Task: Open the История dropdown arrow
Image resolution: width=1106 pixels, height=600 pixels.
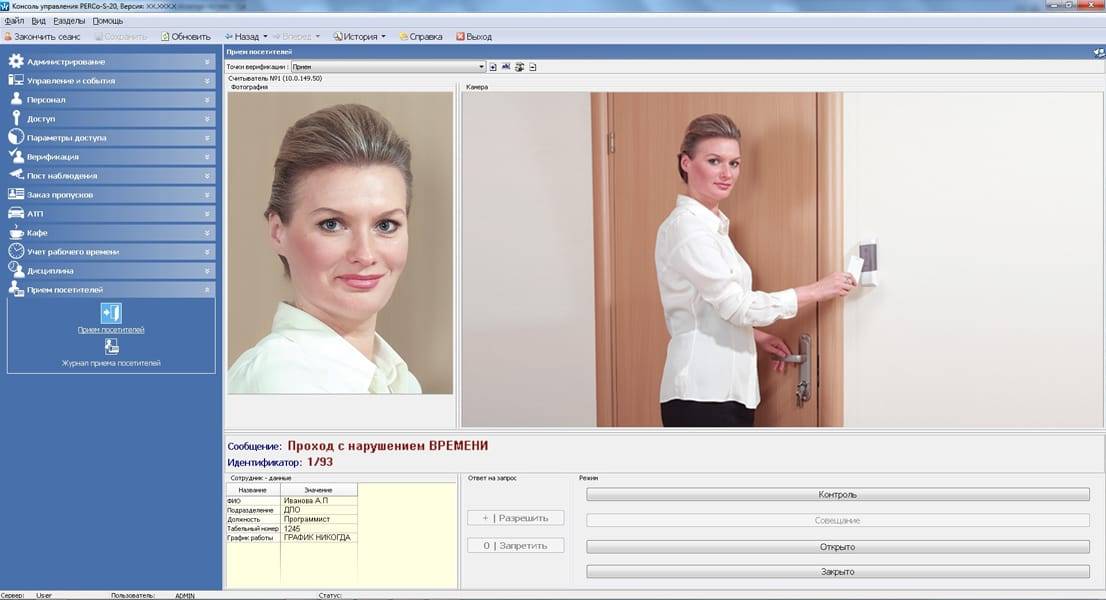Action: pos(383,37)
